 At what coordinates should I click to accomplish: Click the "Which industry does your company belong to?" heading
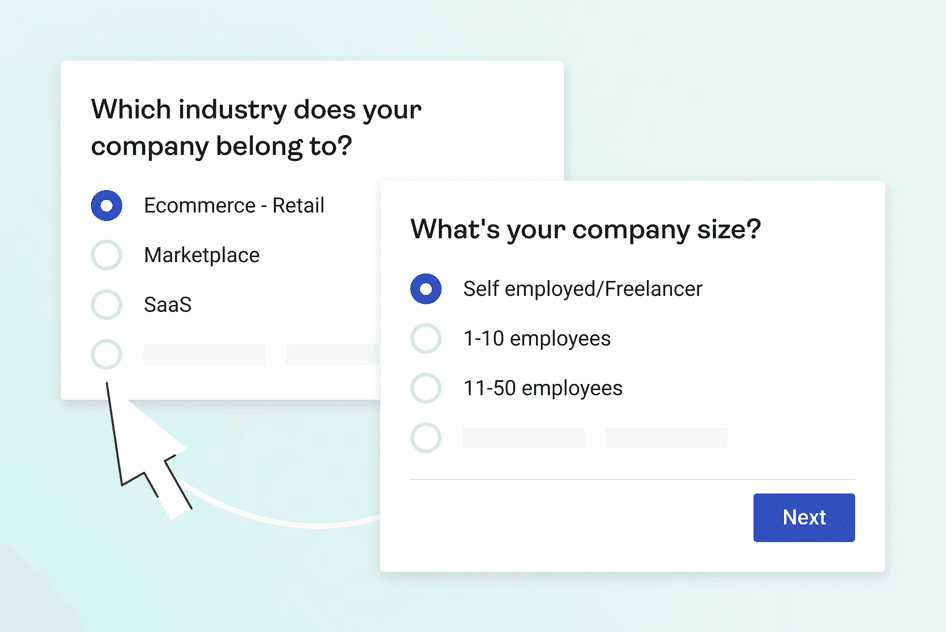click(x=256, y=127)
